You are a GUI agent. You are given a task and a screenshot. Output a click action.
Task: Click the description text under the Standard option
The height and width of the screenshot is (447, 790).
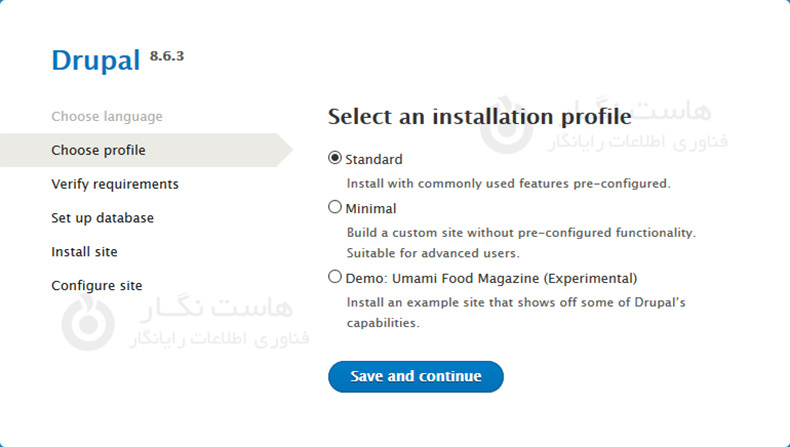[x=508, y=184]
